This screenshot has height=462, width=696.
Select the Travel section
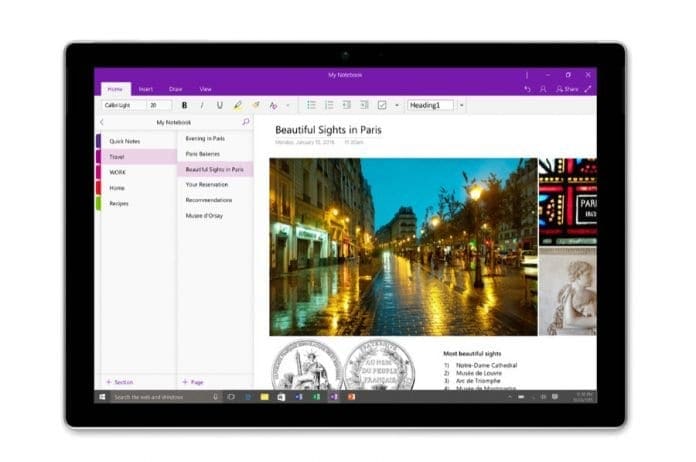pos(137,157)
